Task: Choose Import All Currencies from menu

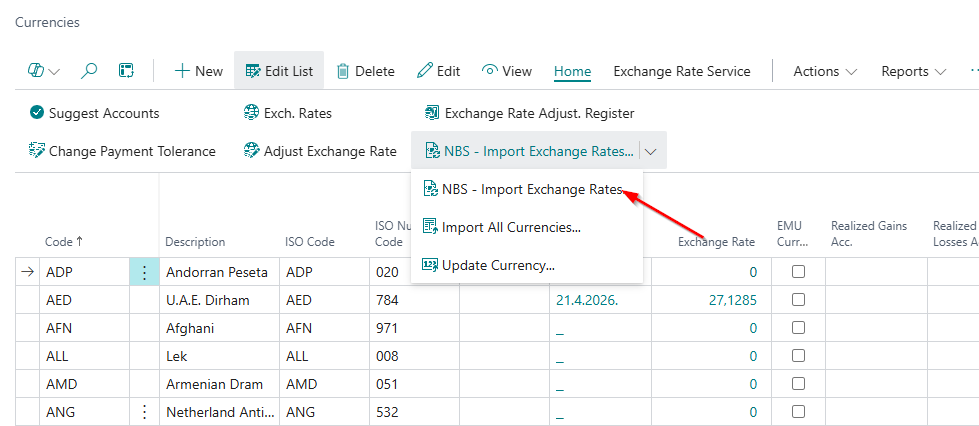Action: coord(511,227)
